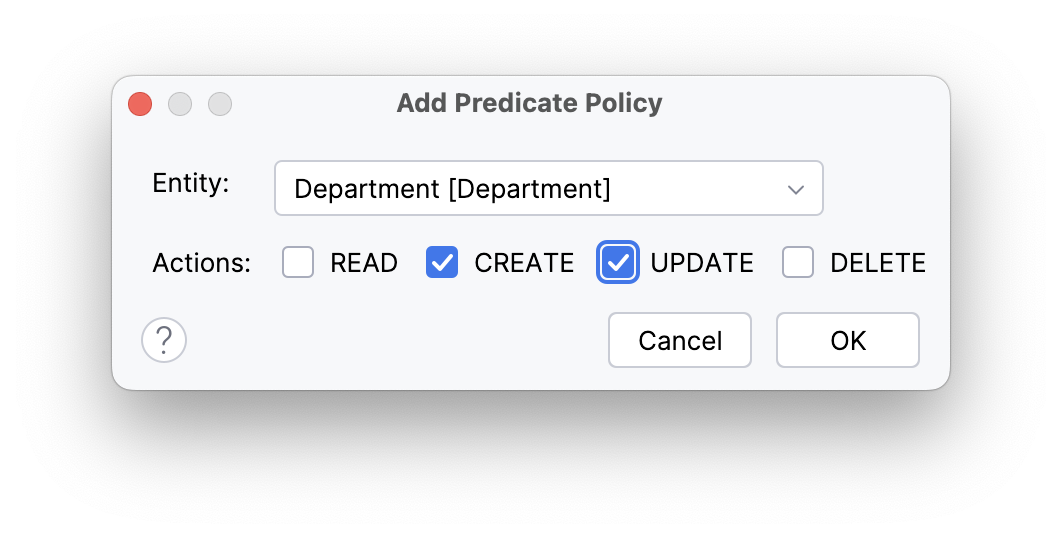The height and width of the screenshot is (538, 1062).
Task: Click the gray zoom window button
Action: pos(220,104)
